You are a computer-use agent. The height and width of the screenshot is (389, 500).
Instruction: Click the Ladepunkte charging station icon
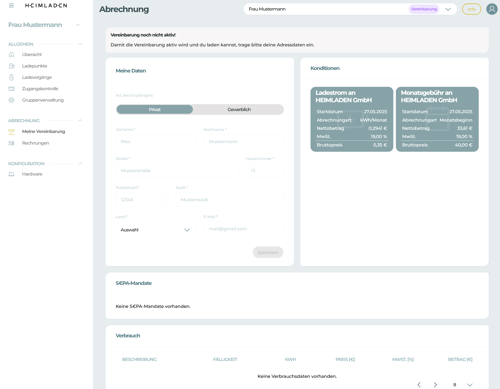point(11,66)
